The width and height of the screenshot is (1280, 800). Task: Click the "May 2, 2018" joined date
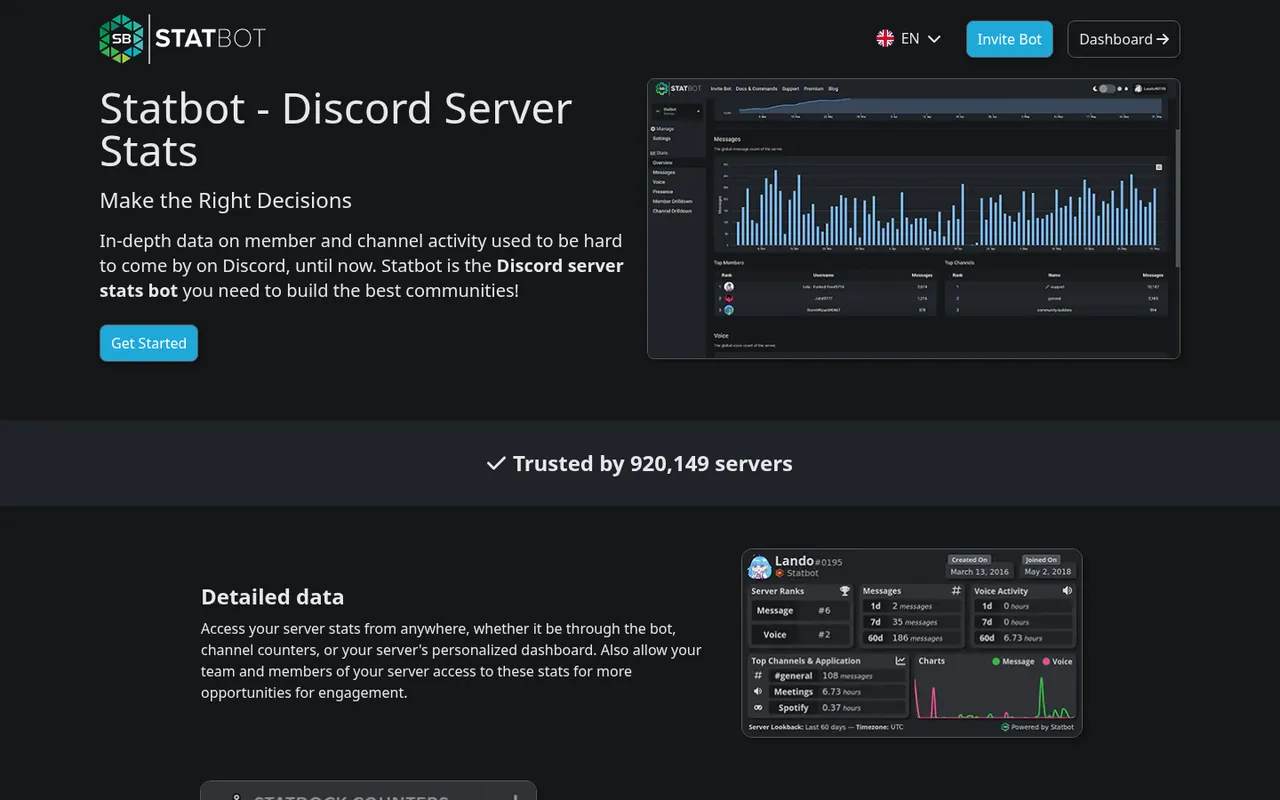point(1048,572)
